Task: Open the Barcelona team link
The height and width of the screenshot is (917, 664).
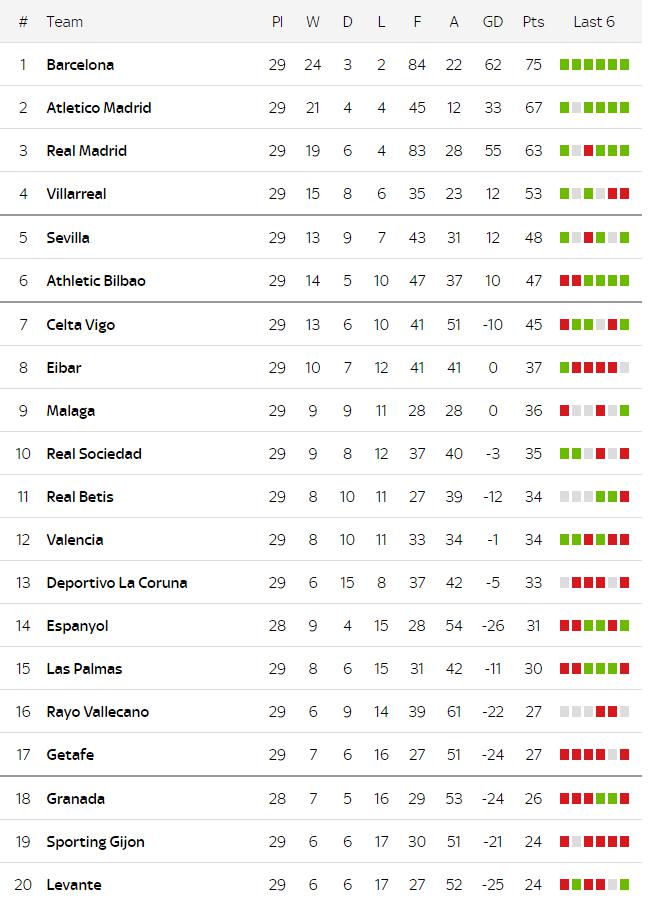Action: click(x=80, y=65)
